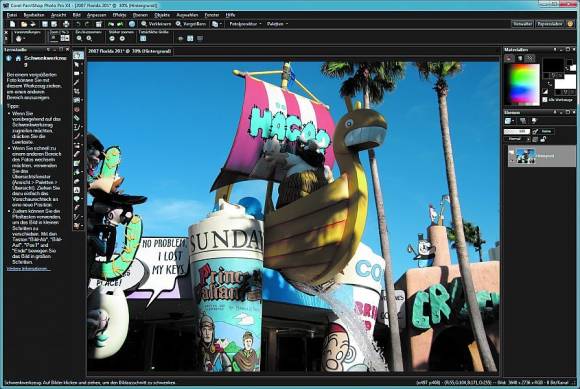580x389 pixels.
Task: Open the Paletten dropdown
Action: [277, 24]
